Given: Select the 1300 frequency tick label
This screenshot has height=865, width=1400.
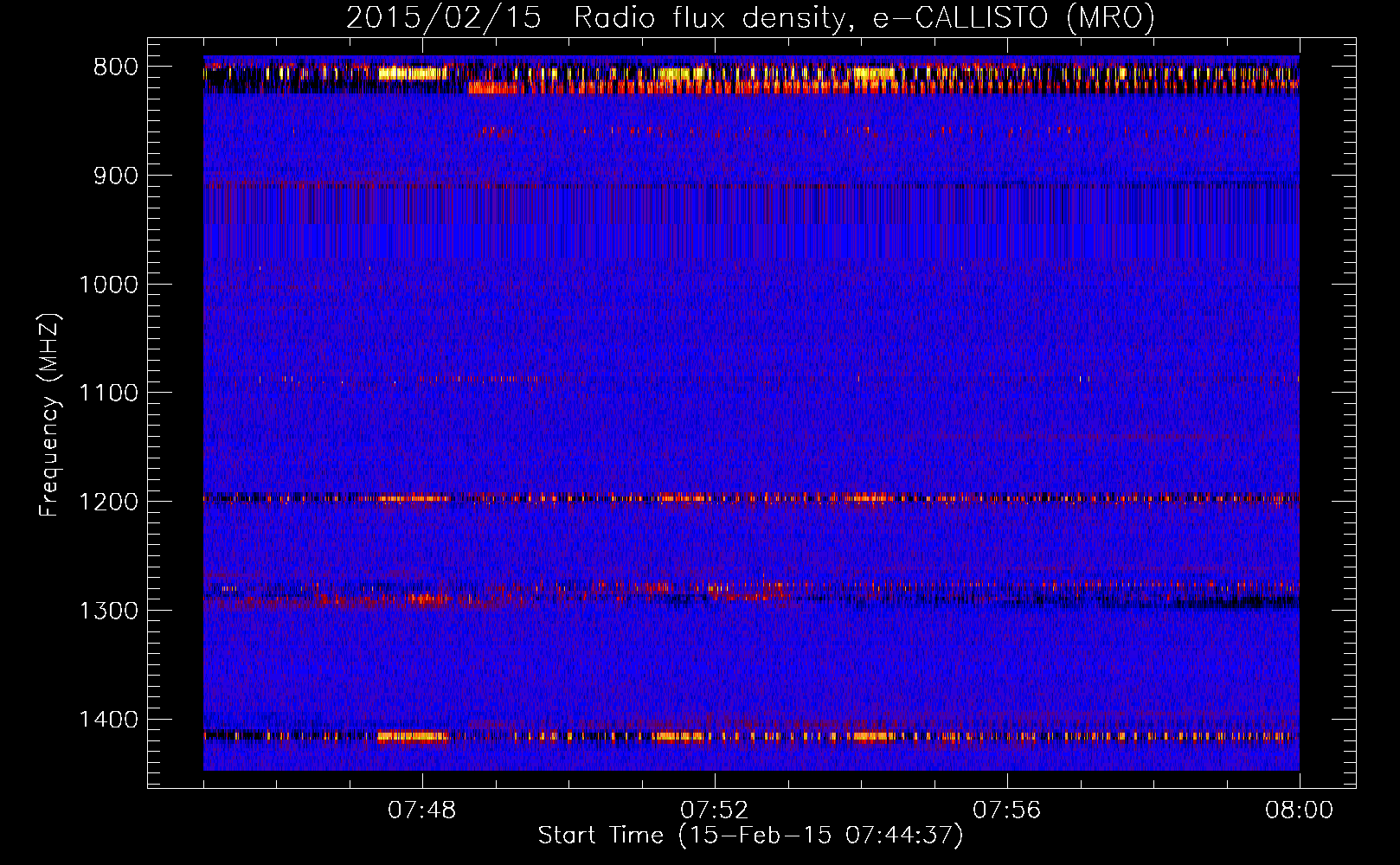Looking at the screenshot, I should (108, 611).
